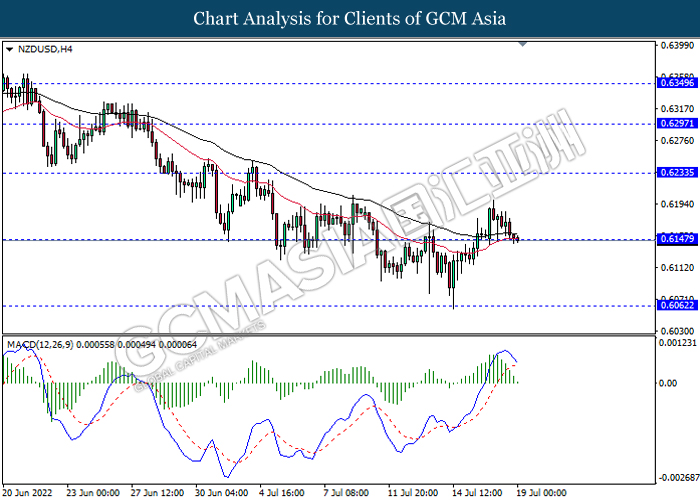Click the chart shift triangle marker at top
The width and height of the screenshot is (700, 500).
point(523,44)
